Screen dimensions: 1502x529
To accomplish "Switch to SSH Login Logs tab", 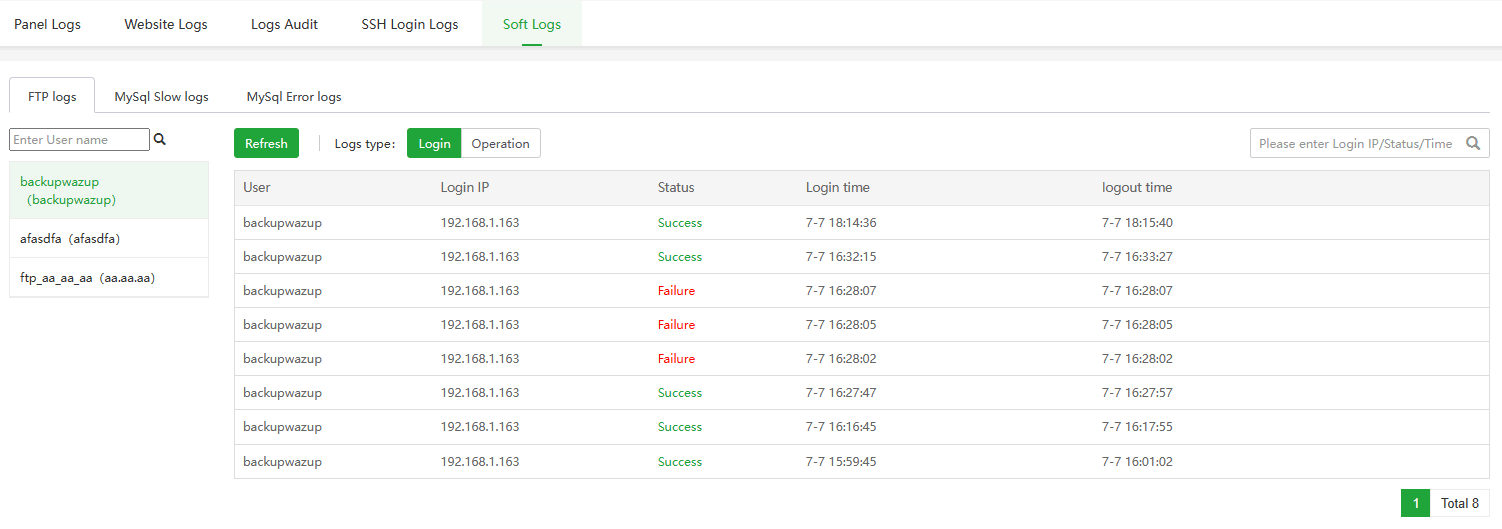I will pyautogui.click(x=410, y=24).
